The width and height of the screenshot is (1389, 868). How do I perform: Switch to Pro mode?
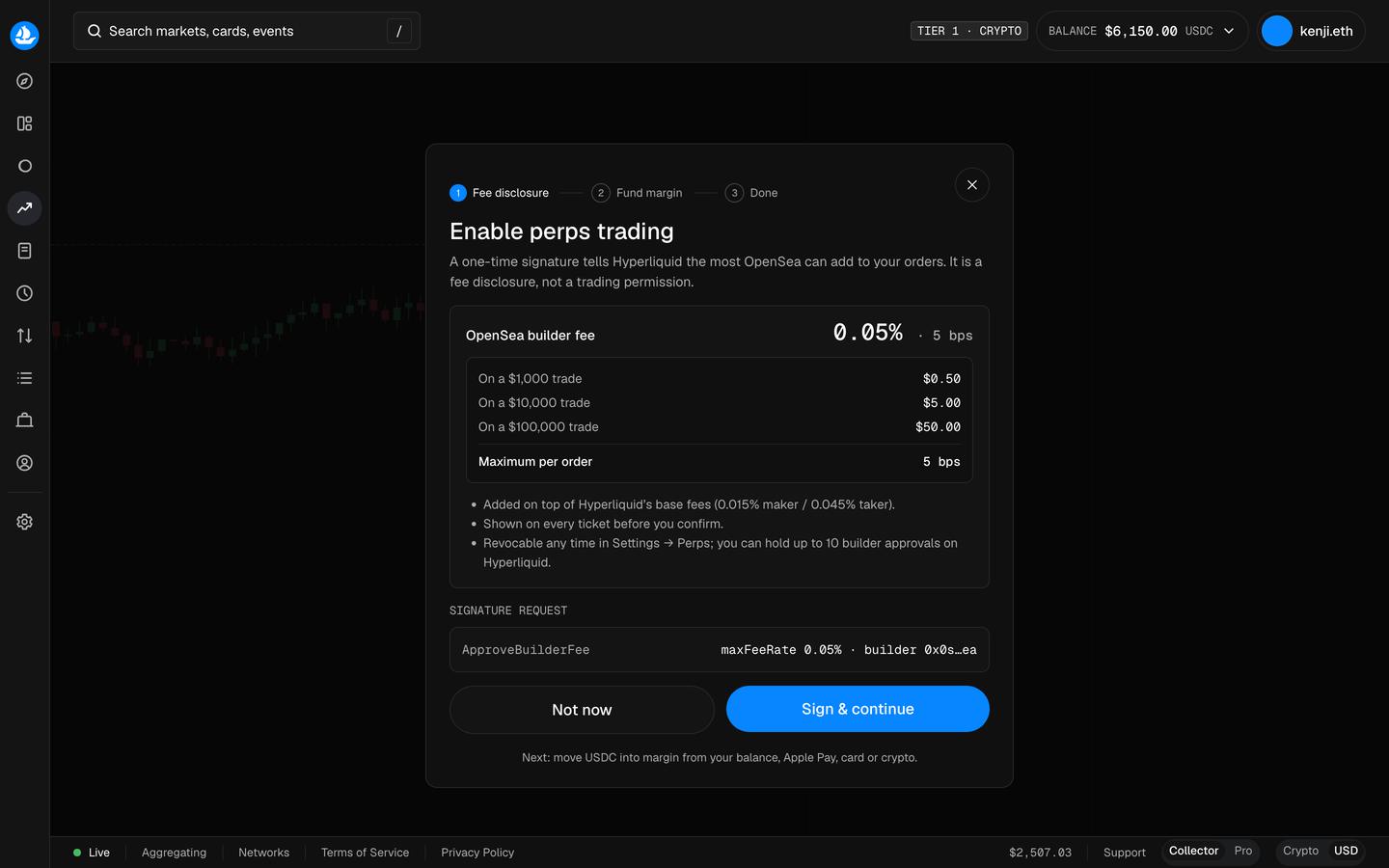coord(1243,851)
